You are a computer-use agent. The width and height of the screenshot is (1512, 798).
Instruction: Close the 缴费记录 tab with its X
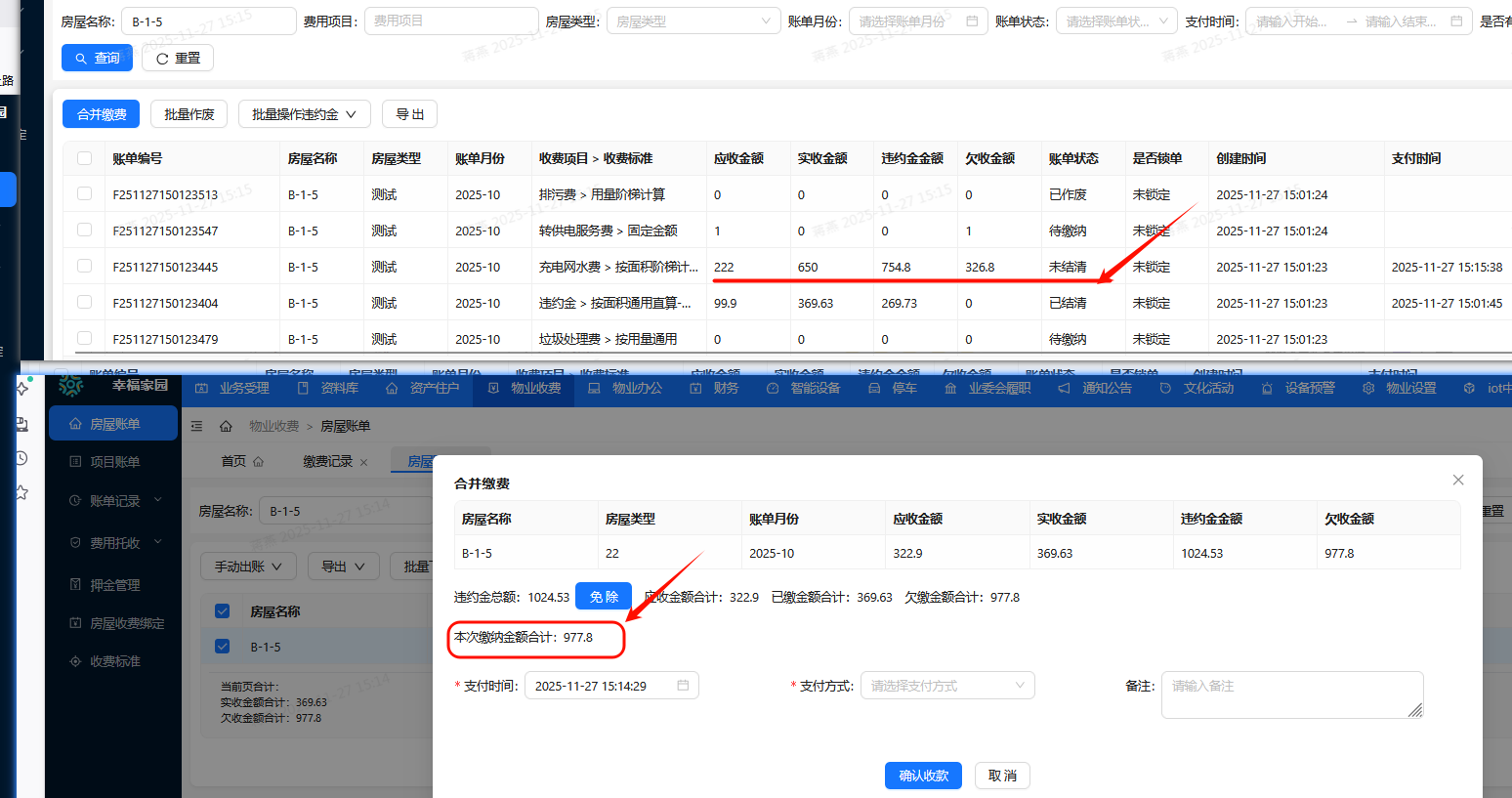[364, 462]
